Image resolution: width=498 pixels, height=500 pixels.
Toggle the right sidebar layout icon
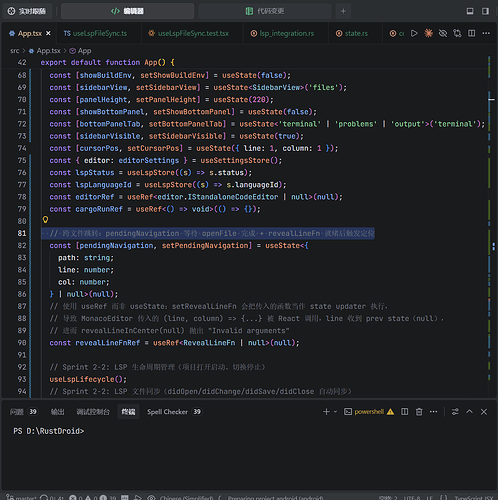point(485,11)
